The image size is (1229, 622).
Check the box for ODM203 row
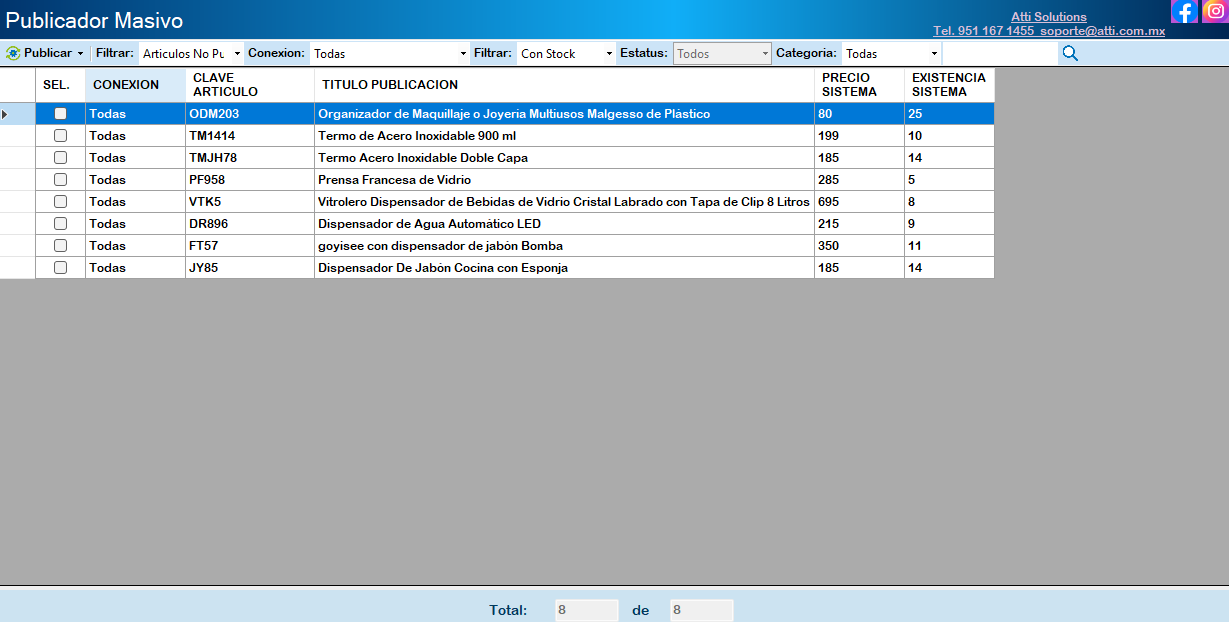60,114
